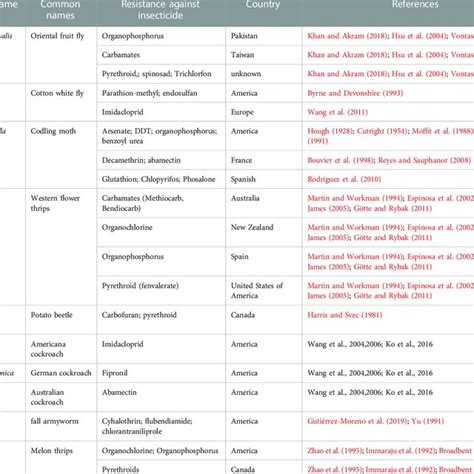This screenshot has width=474, height=474.
Task: Select the 'German cockroach' cell
Action: pos(61,373)
